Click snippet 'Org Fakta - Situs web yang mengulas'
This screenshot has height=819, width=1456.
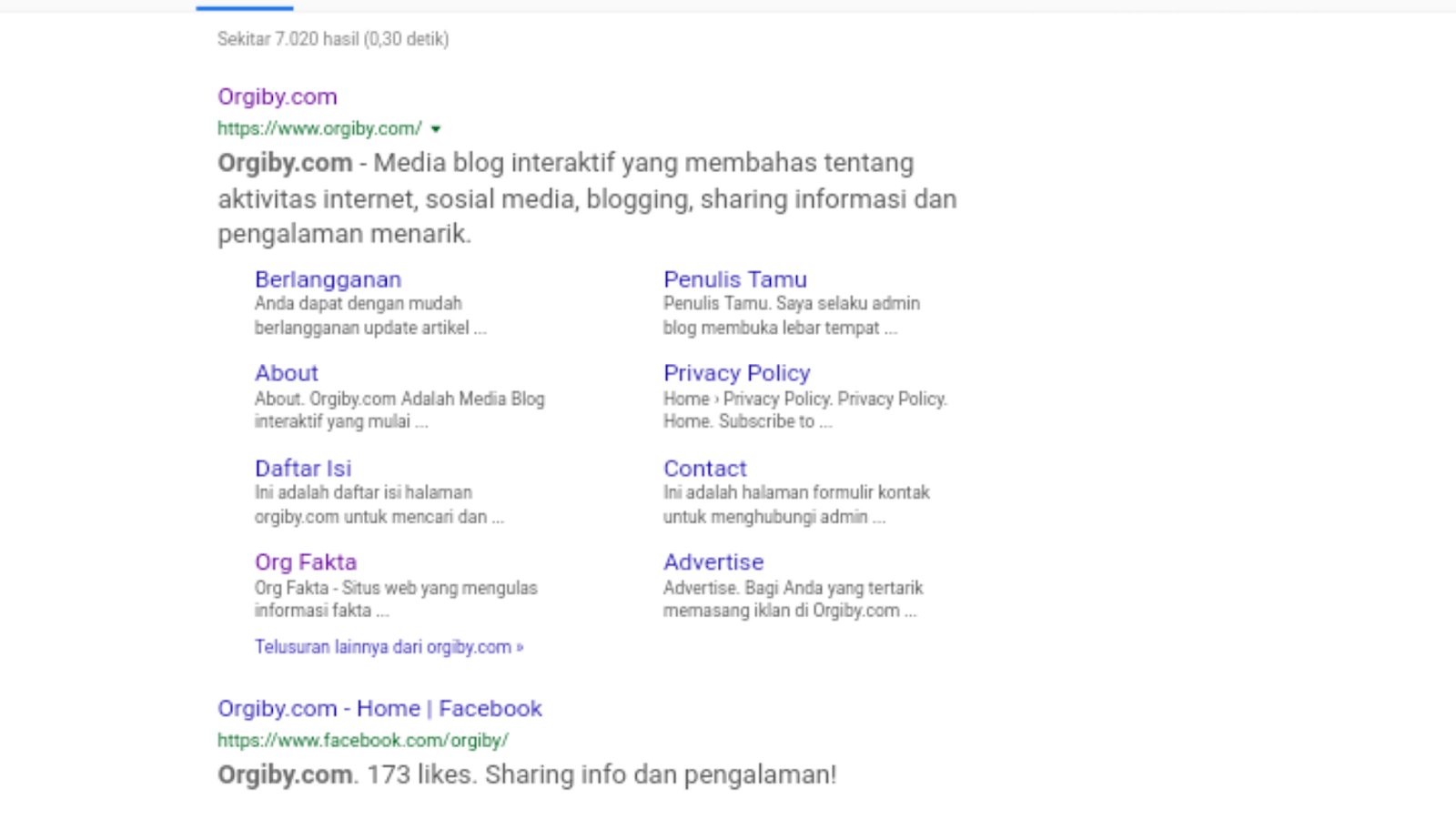click(x=396, y=588)
